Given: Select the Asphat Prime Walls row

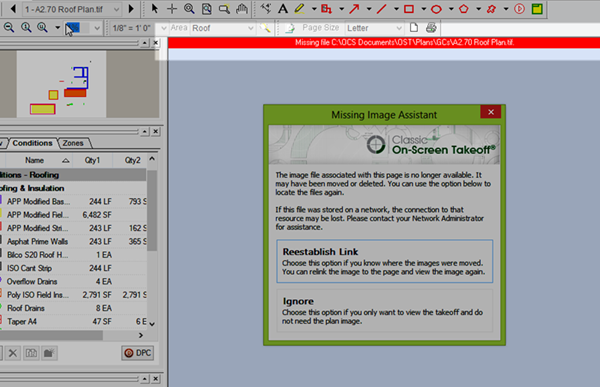Looking at the screenshot, I should pyautogui.click(x=73, y=242).
